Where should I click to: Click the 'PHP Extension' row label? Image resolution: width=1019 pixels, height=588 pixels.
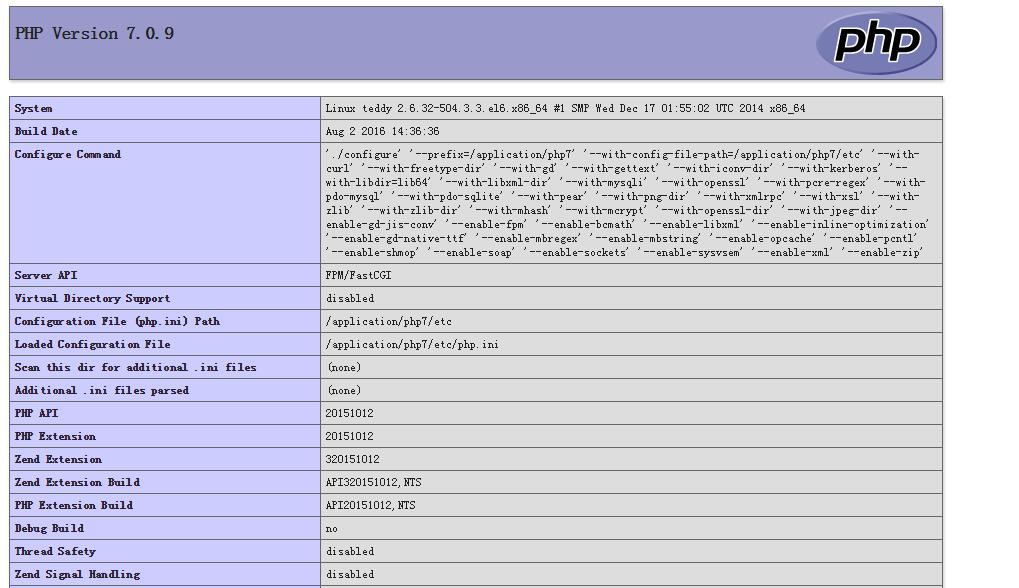click(55, 437)
